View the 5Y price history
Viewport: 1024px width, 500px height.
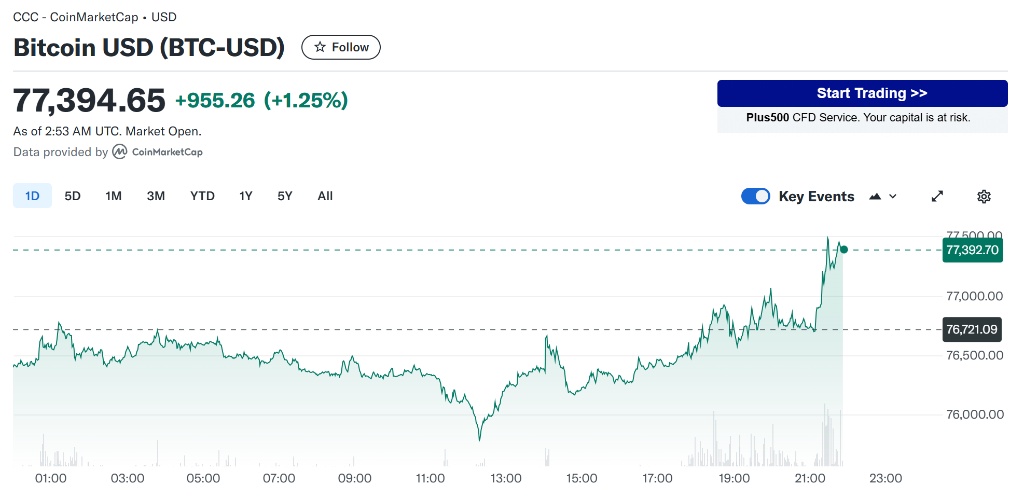(285, 196)
